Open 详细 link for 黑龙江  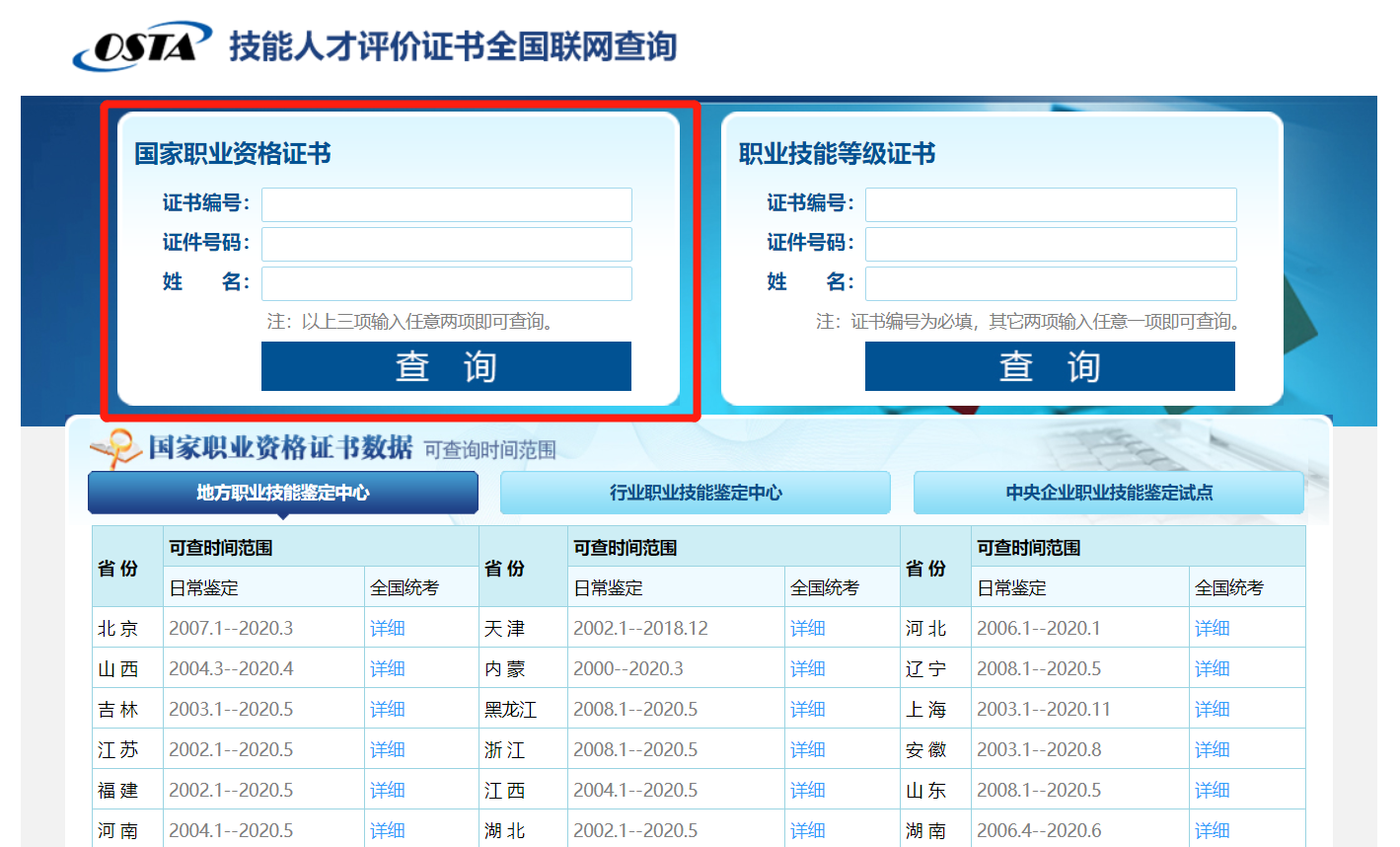(x=807, y=710)
